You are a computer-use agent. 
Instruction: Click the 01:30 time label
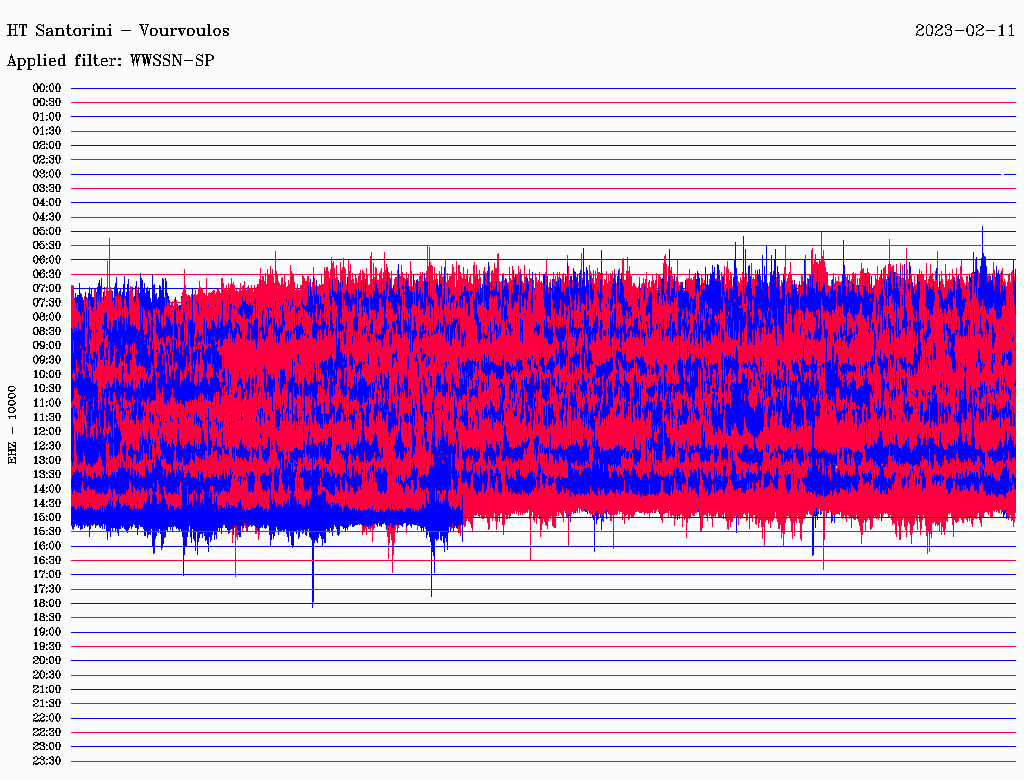click(x=47, y=131)
